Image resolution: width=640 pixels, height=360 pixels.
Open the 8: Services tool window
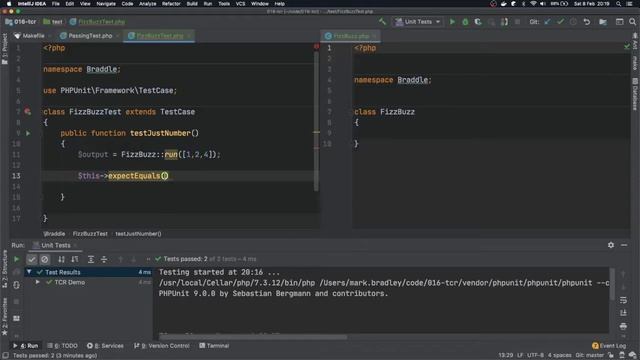(x=105, y=346)
